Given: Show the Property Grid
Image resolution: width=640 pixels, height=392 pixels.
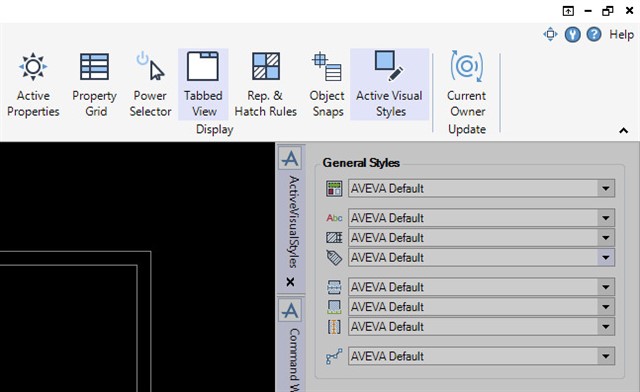Looking at the screenshot, I should tap(95, 85).
